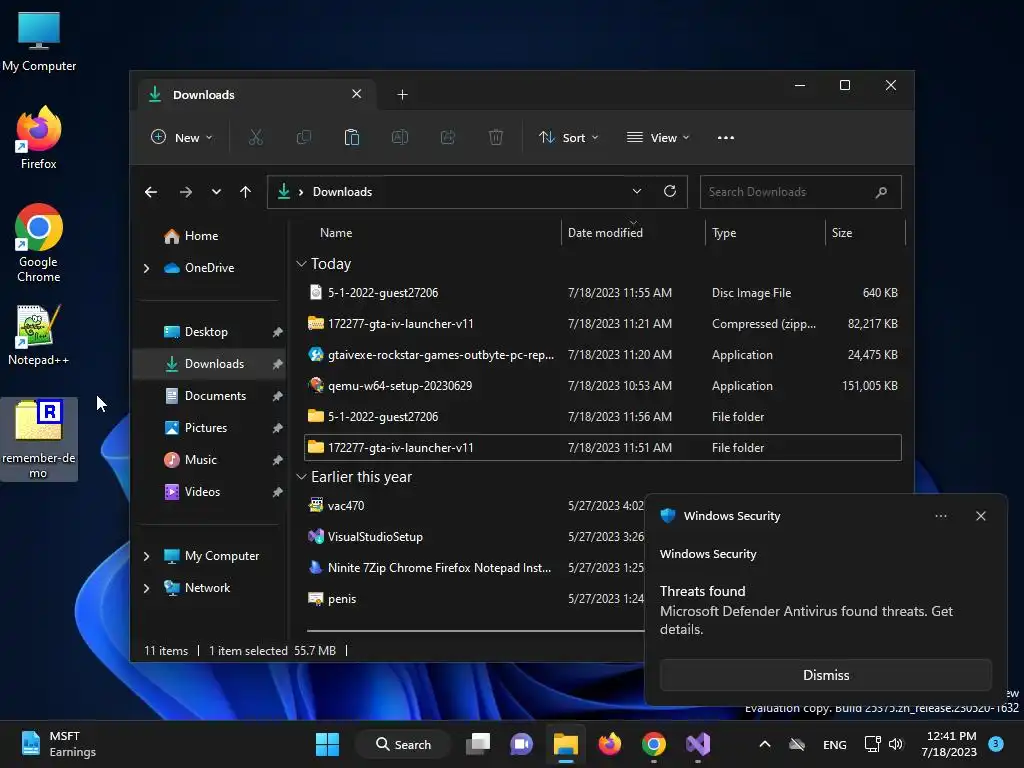This screenshot has height=768, width=1024.
Task: Open the New item dropdown
Action: click(x=182, y=137)
